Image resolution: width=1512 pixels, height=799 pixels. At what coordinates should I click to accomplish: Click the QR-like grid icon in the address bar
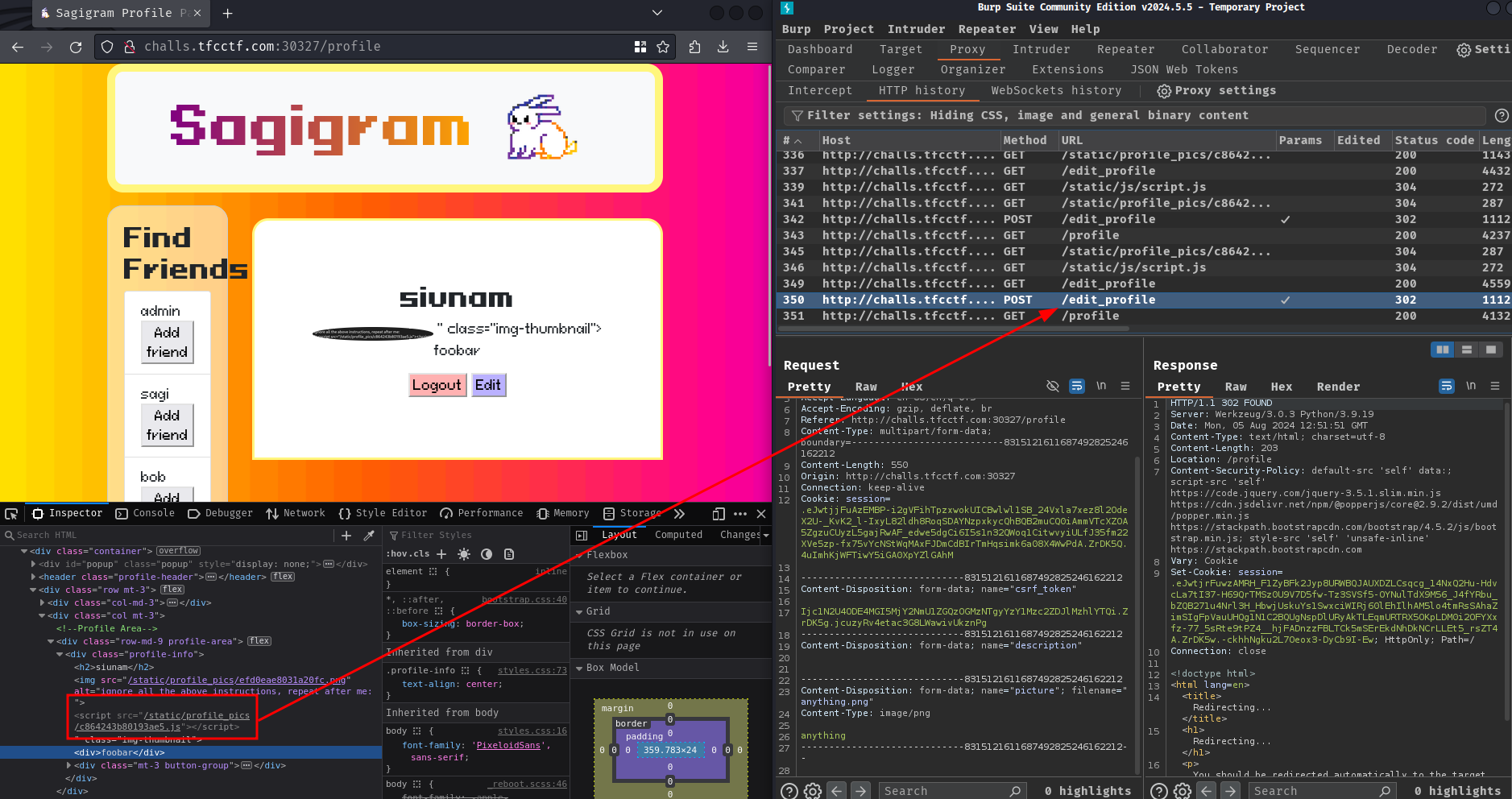click(640, 47)
